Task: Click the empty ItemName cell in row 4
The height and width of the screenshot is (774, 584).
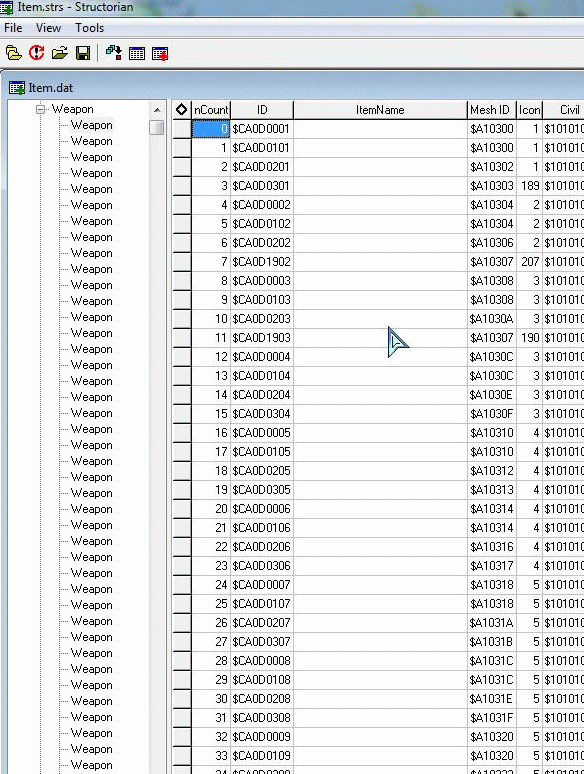Action: click(x=380, y=205)
